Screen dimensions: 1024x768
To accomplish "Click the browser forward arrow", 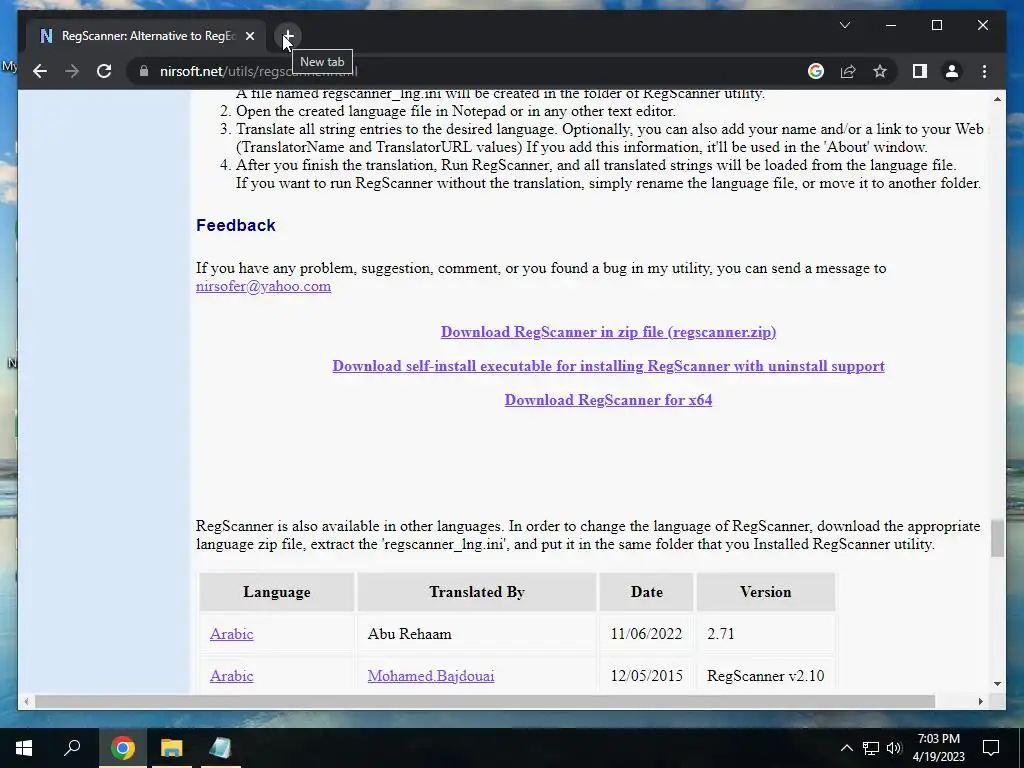I will (x=72, y=71).
